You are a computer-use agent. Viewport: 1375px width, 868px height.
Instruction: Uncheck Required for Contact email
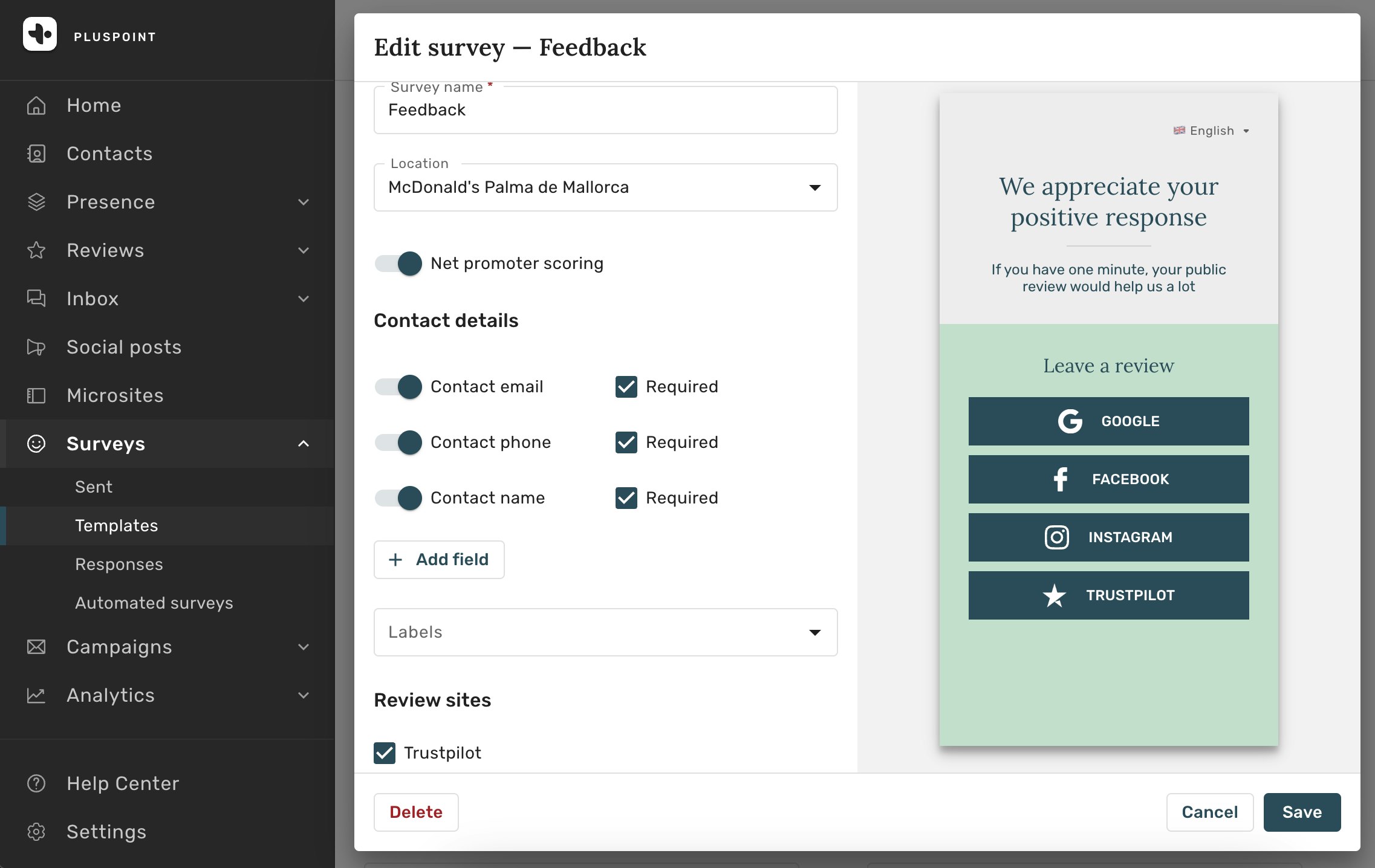tap(626, 387)
